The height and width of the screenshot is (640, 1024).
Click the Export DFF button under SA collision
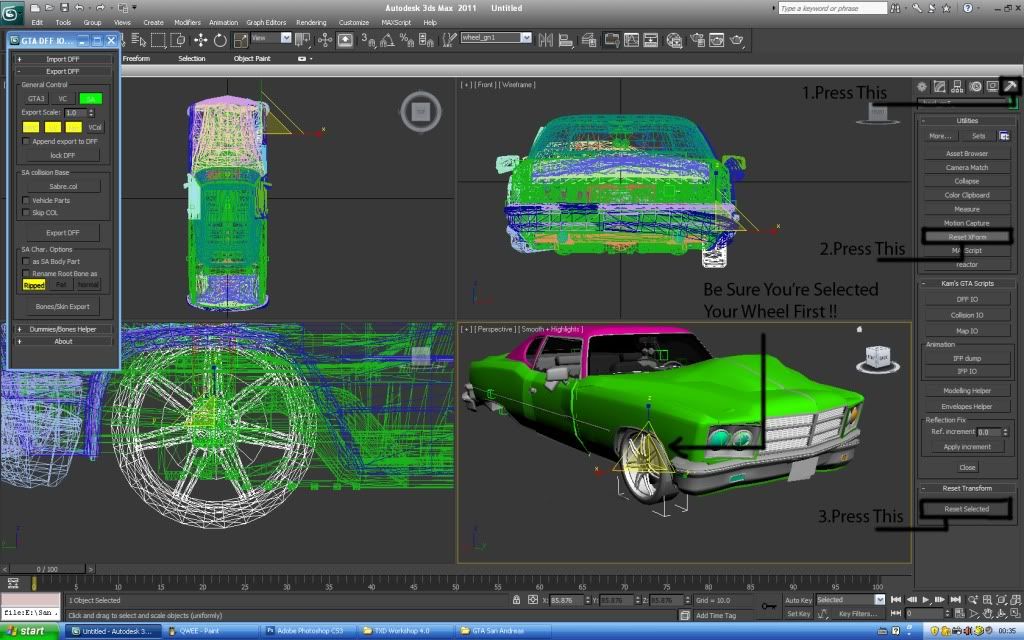pyautogui.click(x=63, y=232)
